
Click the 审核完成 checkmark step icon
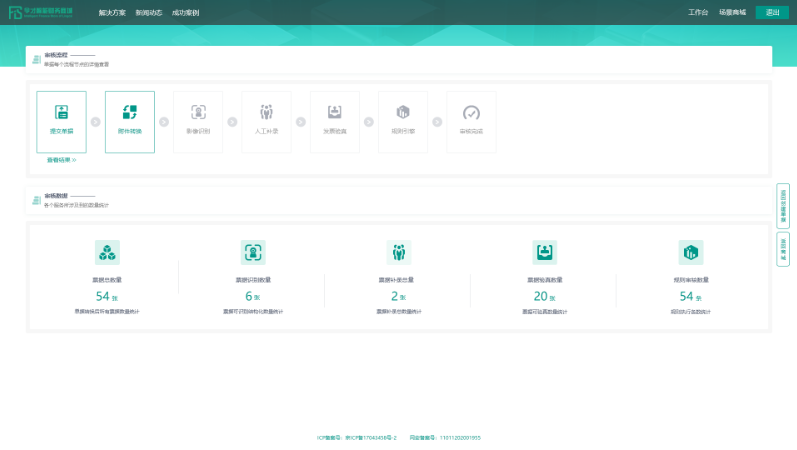[x=471, y=112]
